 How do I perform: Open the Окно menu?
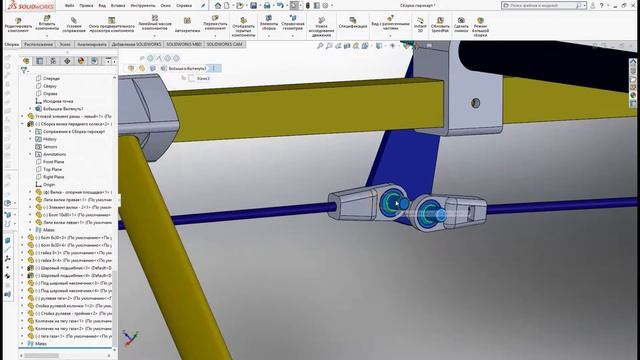pos(166,6)
